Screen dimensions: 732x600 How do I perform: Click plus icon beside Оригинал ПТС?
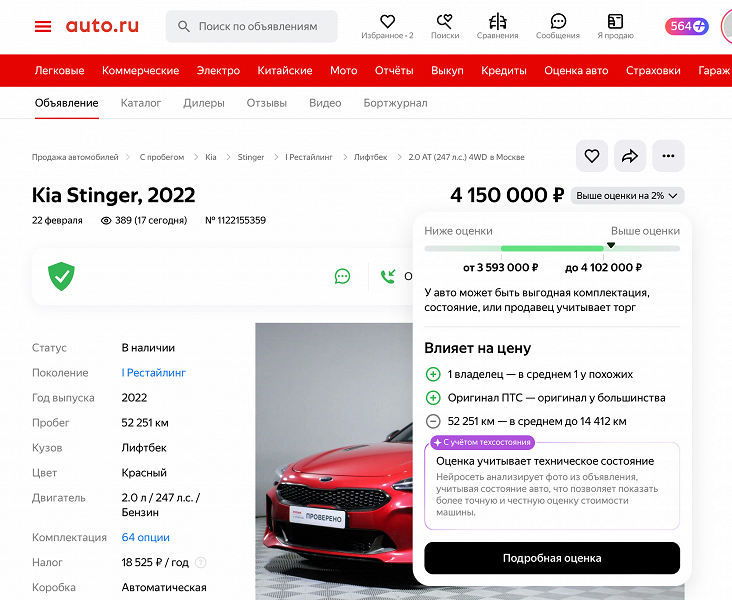[433, 398]
